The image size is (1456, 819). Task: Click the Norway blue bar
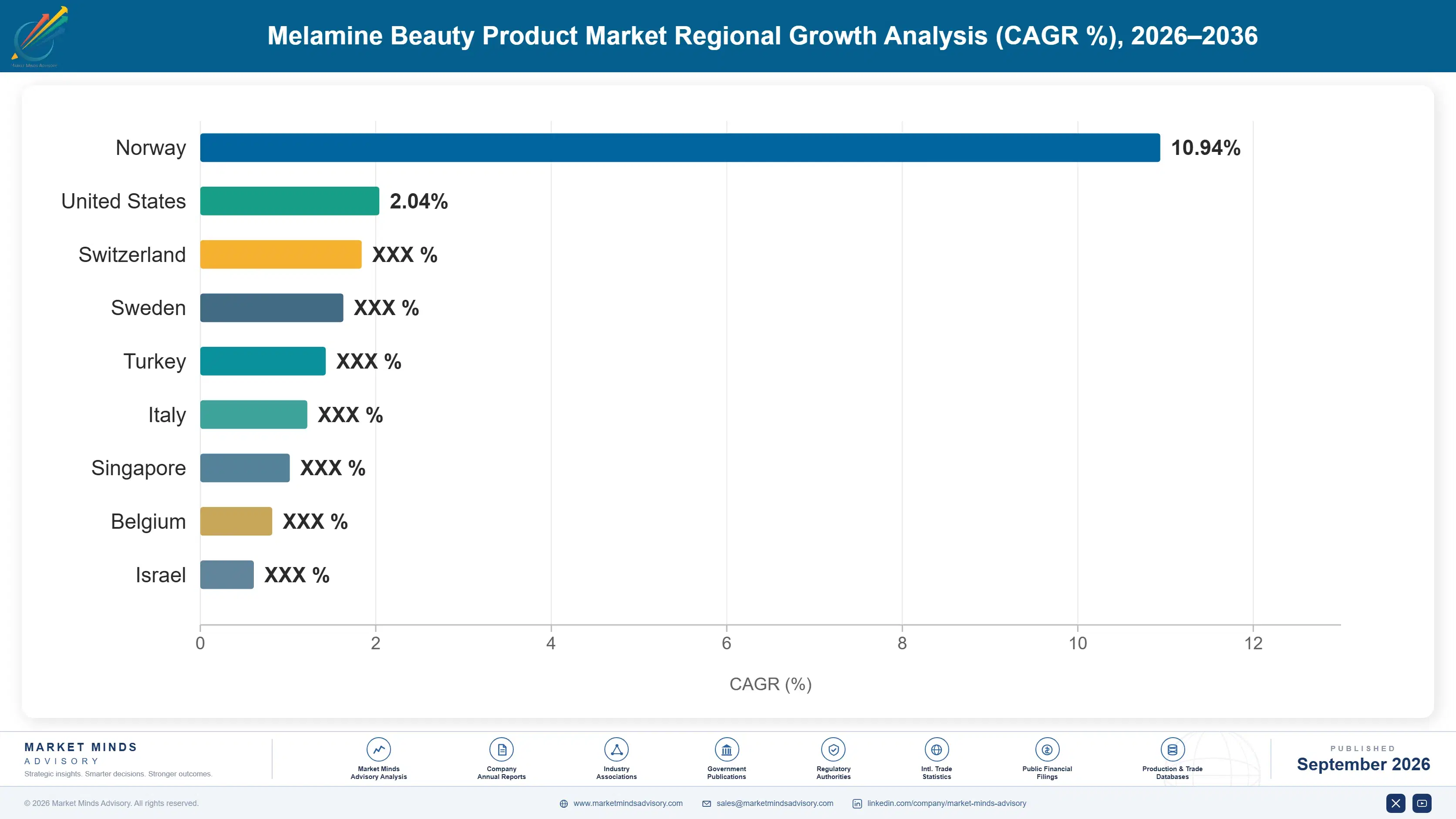tap(680, 148)
